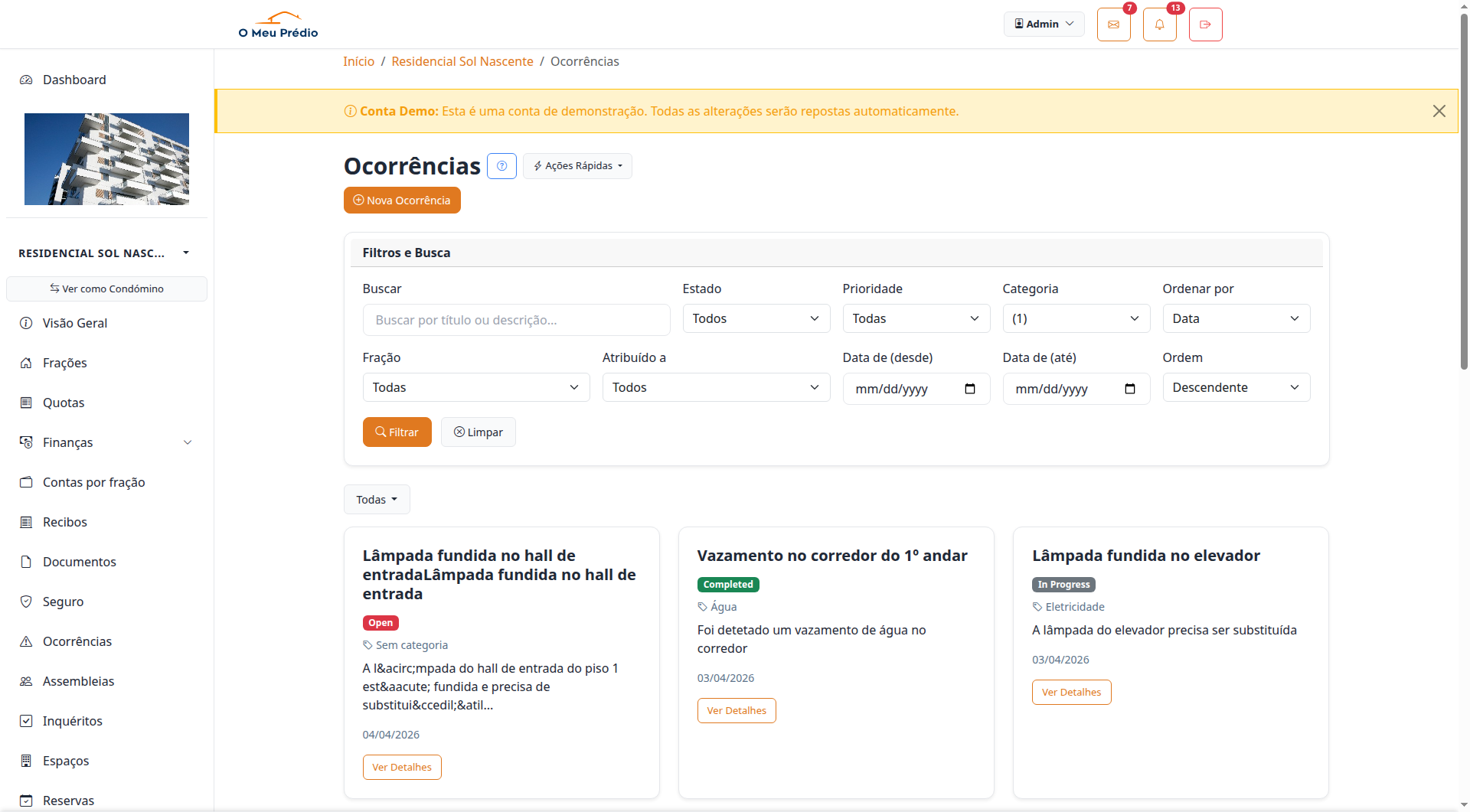This screenshot has width=1470, height=812.
Task: Open the Prioridade dropdown
Action: (916, 318)
